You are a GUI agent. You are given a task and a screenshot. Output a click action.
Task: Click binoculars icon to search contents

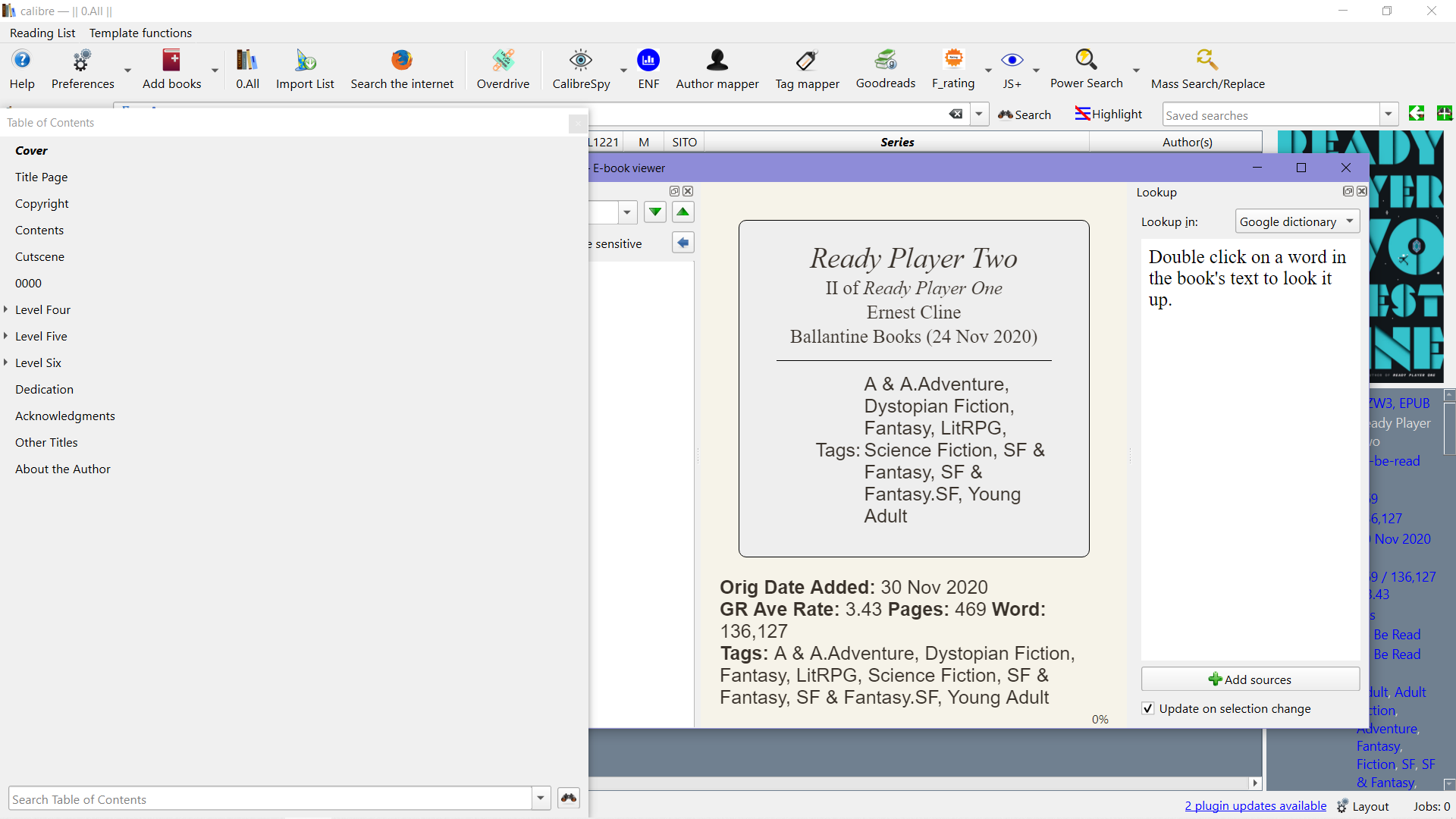click(568, 798)
